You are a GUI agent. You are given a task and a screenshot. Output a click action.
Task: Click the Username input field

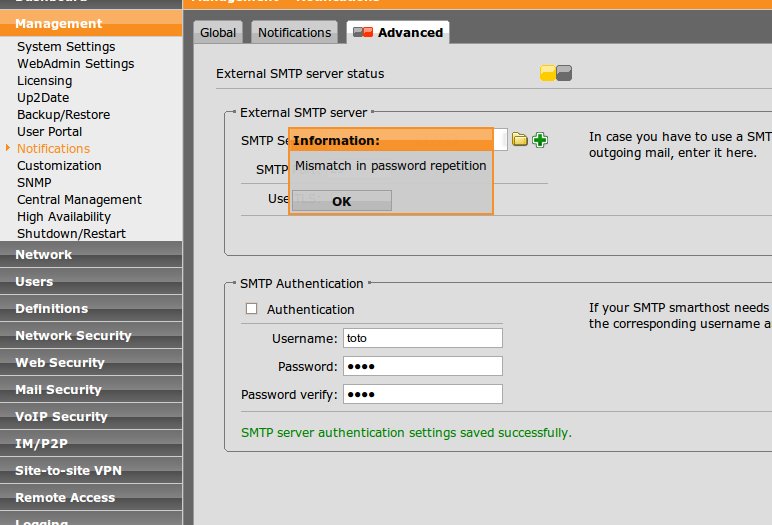click(423, 338)
